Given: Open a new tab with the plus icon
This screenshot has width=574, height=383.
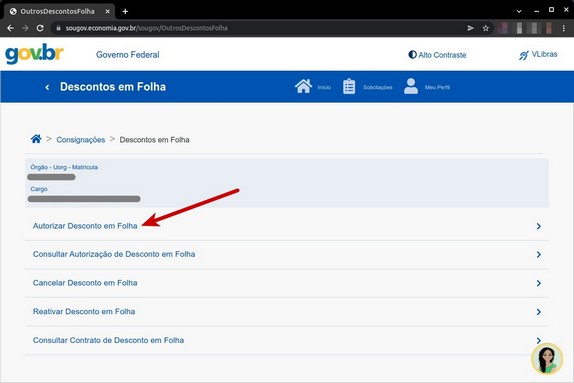Looking at the screenshot, I should (x=125, y=11).
